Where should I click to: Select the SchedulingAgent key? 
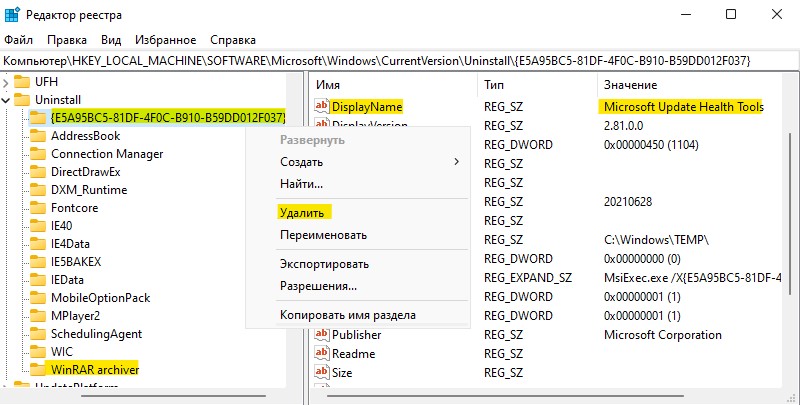[96, 334]
